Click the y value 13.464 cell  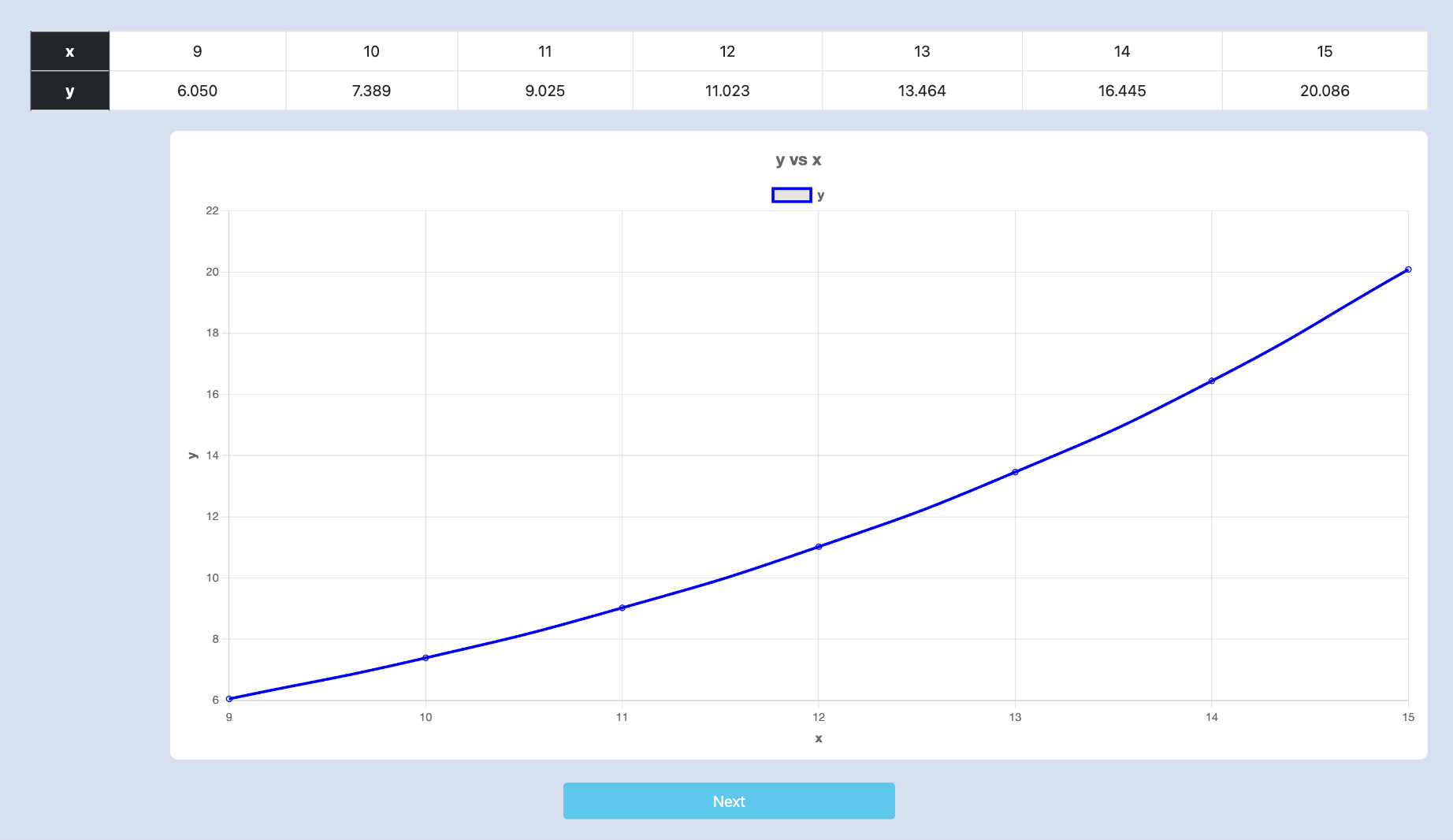pyautogui.click(x=922, y=91)
